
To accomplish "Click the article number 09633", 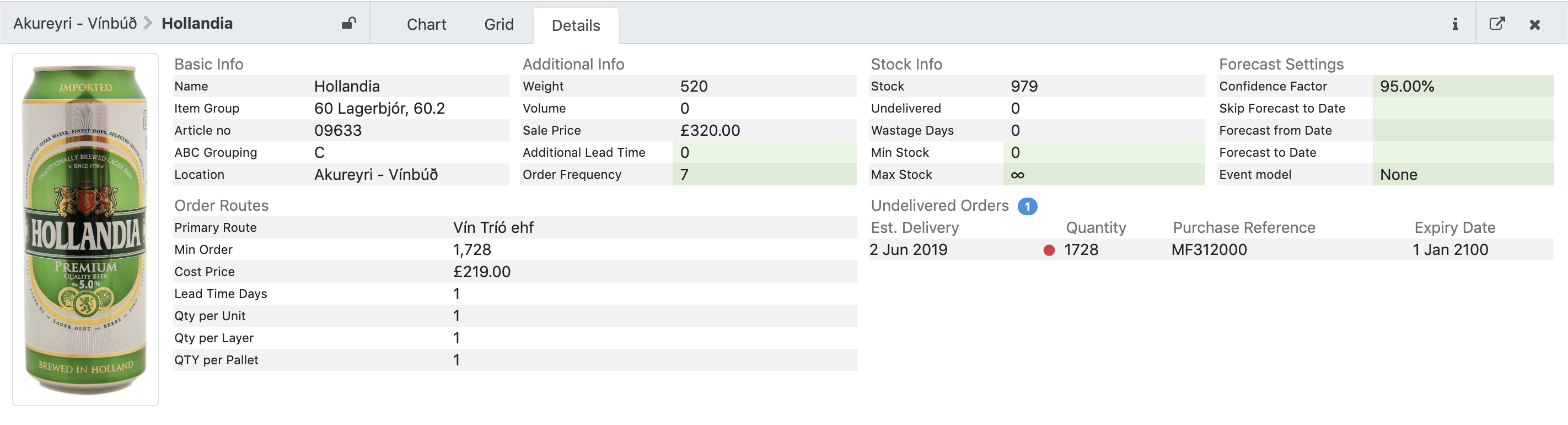I will coord(338,130).
